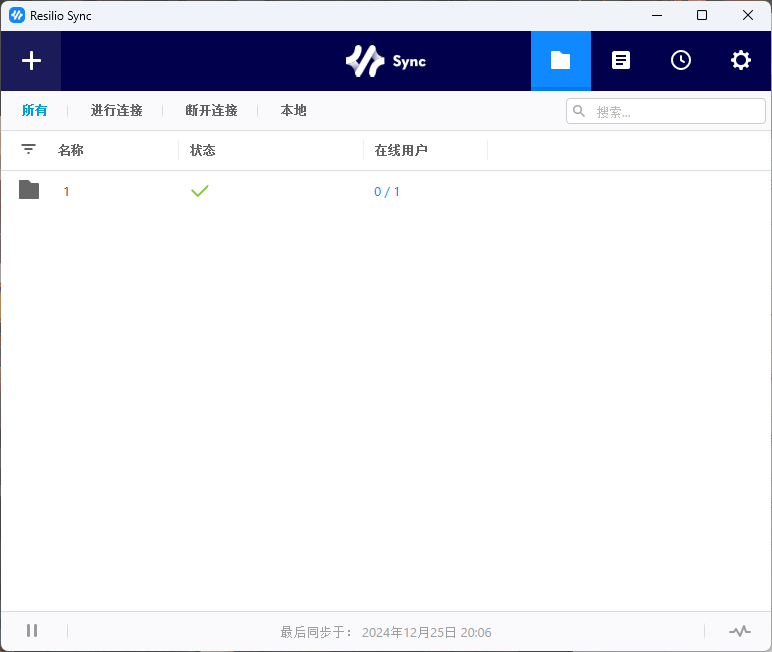Open the Folders view in top bar
The height and width of the screenshot is (652, 772).
[560, 61]
